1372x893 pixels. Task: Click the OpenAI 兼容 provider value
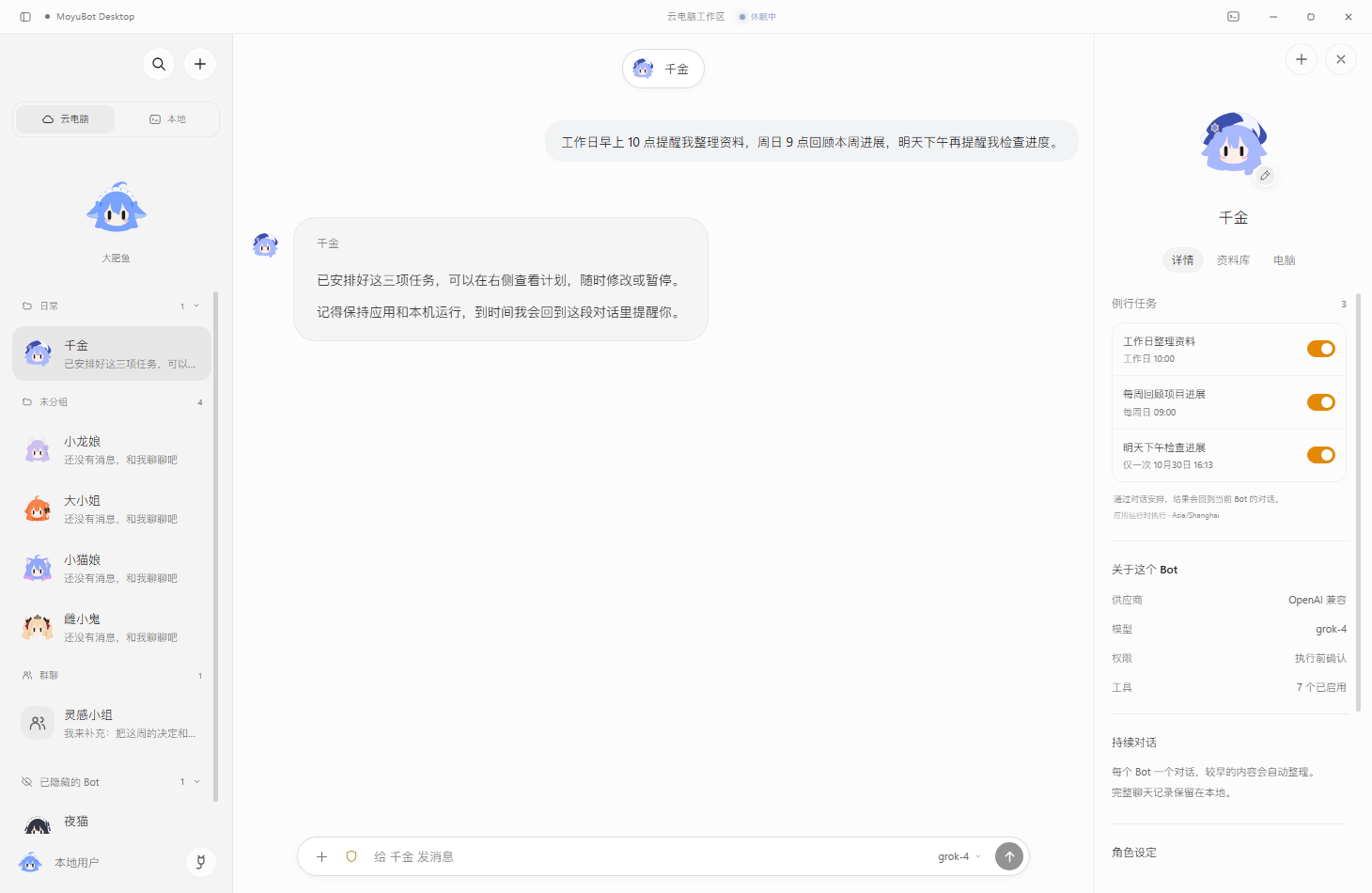tap(1317, 600)
